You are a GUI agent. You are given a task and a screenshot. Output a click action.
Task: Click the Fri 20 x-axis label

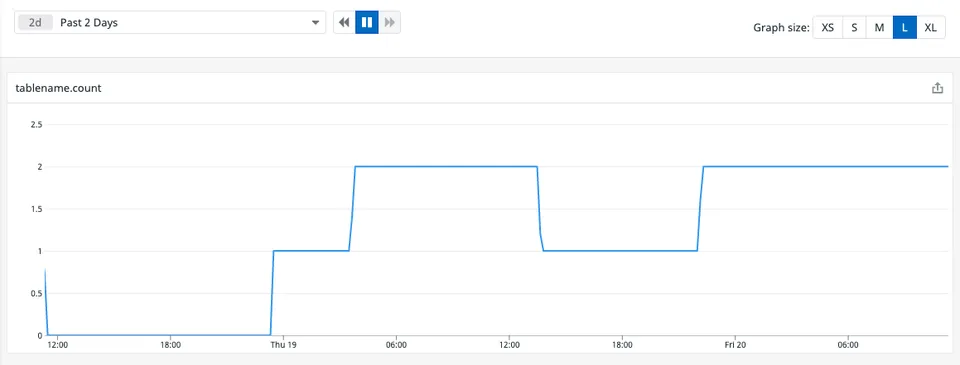[735, 345]
